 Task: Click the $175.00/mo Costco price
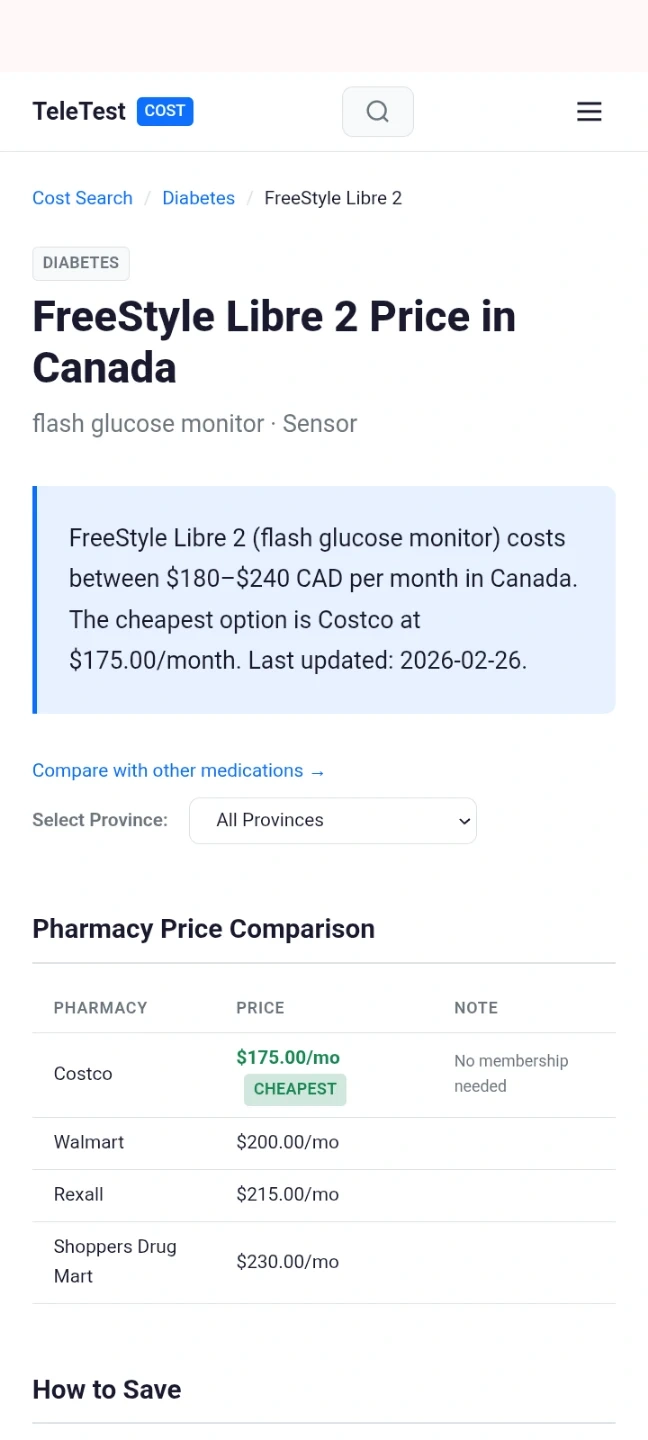288,1057
